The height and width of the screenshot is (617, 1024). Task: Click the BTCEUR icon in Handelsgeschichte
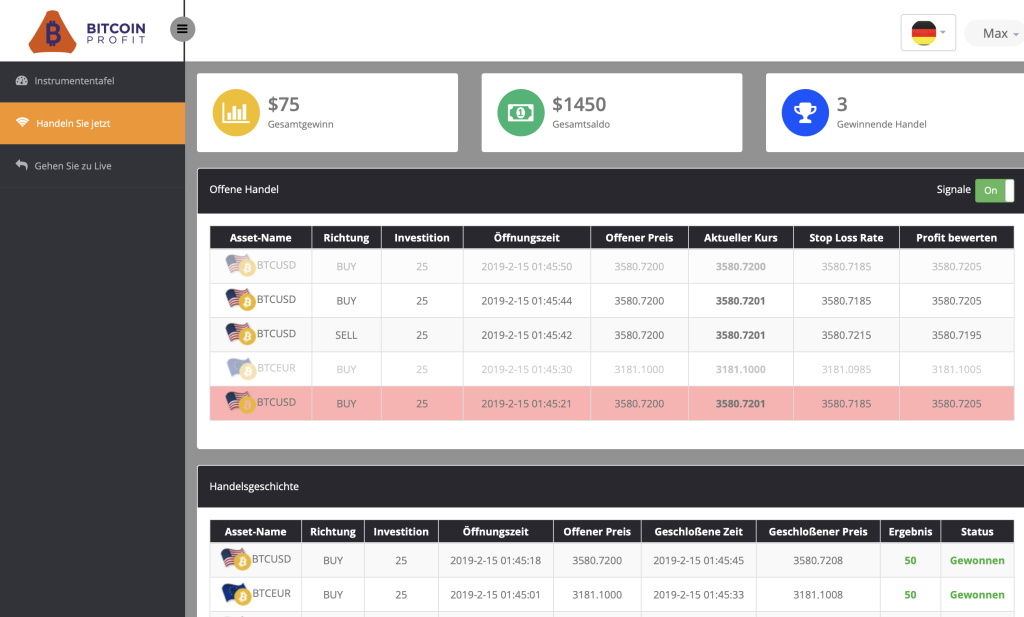[x=236, y=594]
